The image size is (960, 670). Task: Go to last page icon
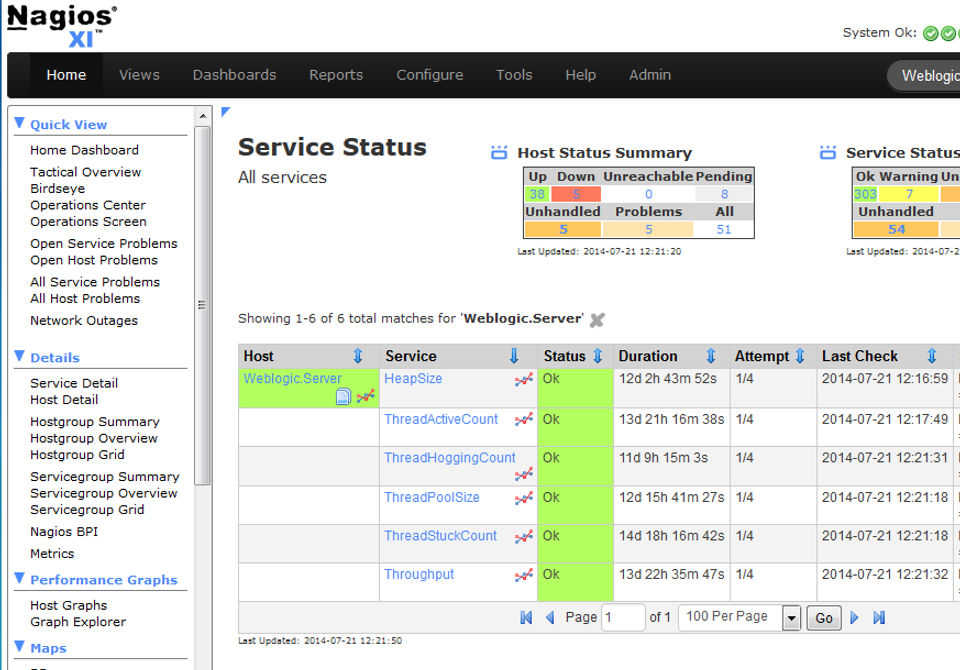pyautogui.click(x=879, y=617)
